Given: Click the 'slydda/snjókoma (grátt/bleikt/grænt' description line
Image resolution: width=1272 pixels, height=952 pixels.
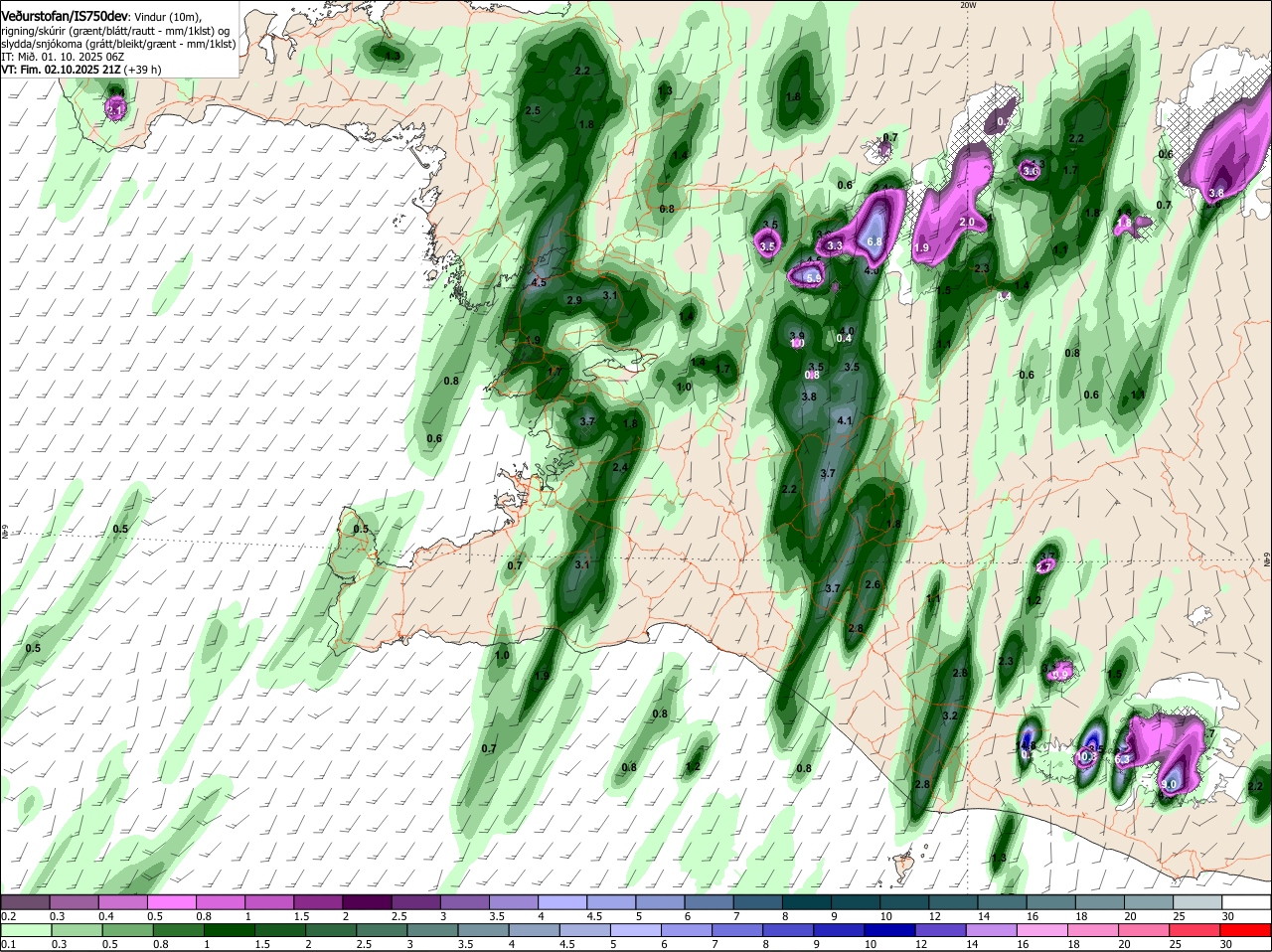Looking at the screenshot, I should 118,44.
